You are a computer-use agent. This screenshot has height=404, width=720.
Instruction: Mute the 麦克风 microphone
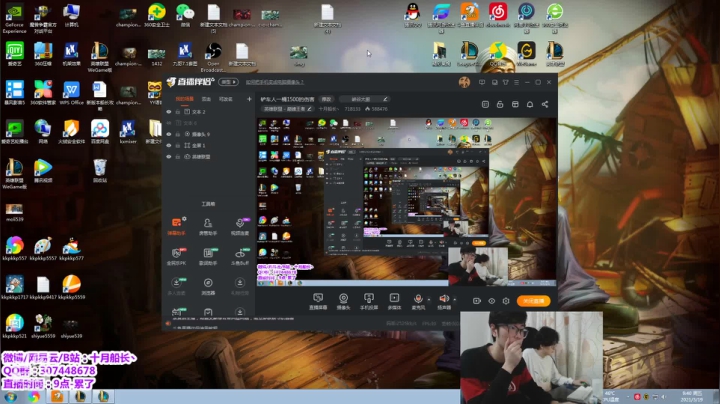[418, 301]
